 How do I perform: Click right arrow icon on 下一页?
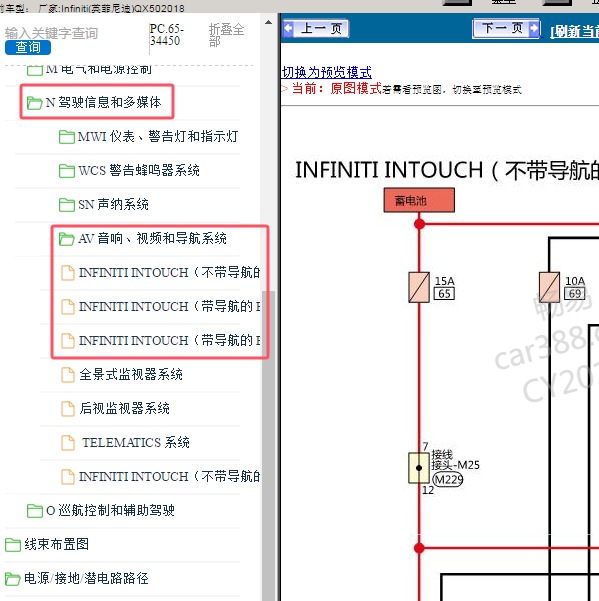pyautogui.click(x=533, y=28)
